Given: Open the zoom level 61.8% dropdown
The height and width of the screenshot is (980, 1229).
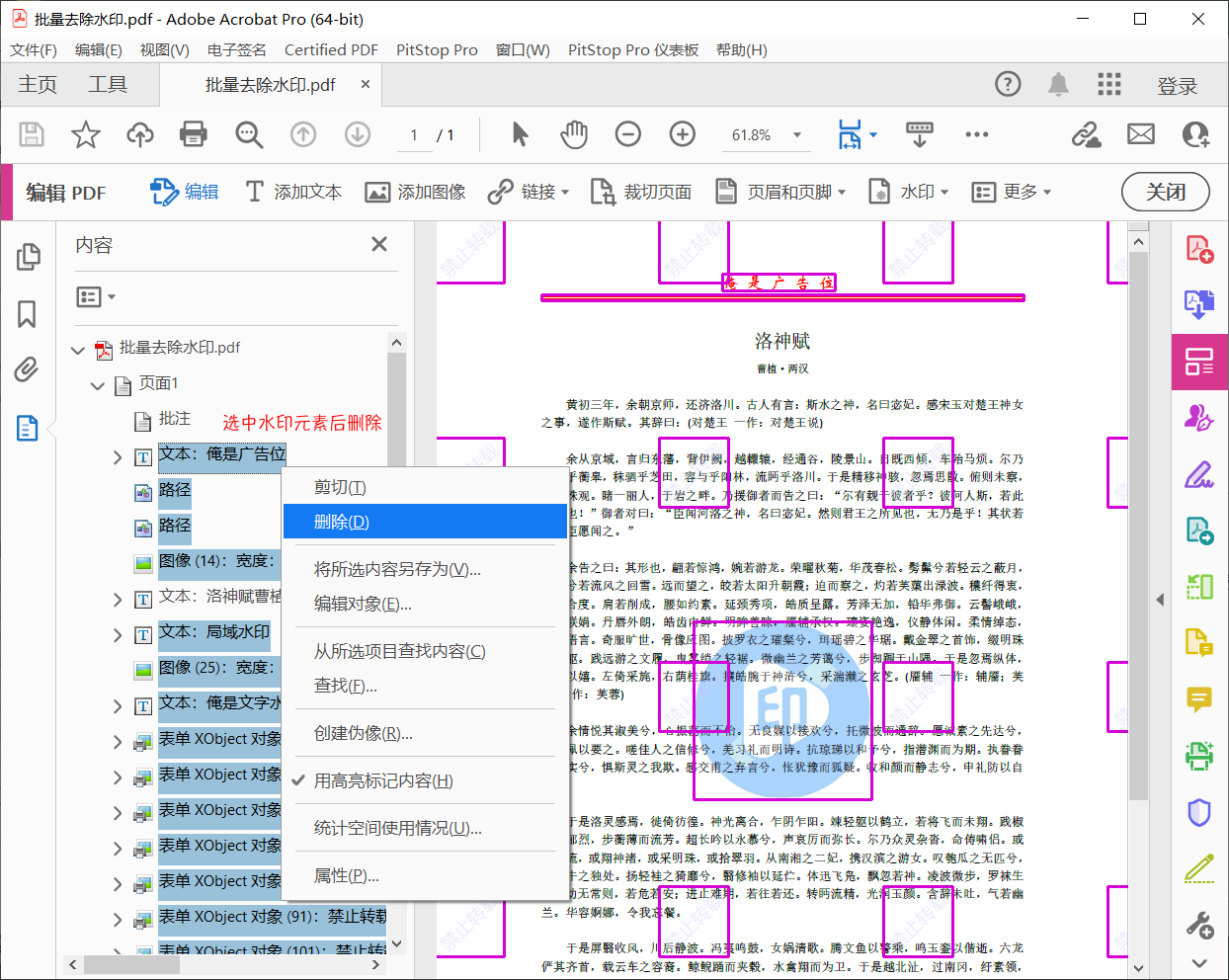Looking at the screenshot, I should 796,134.
